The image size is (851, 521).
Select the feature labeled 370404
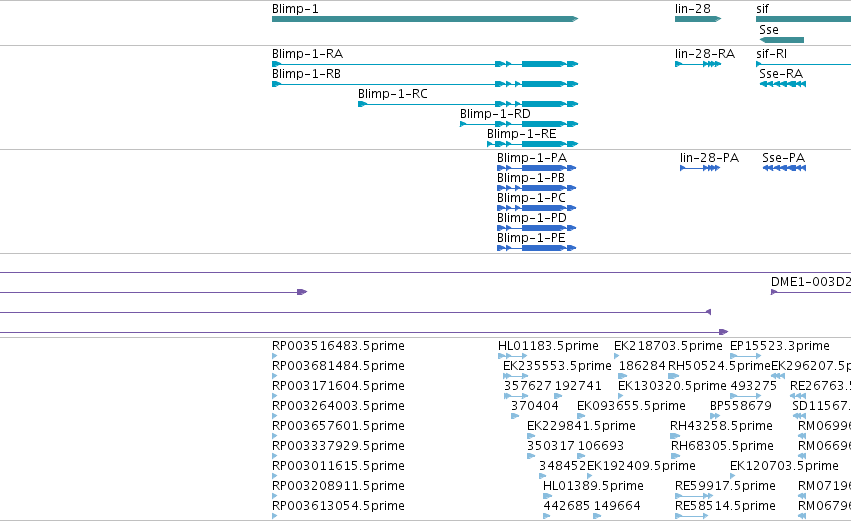535,406
